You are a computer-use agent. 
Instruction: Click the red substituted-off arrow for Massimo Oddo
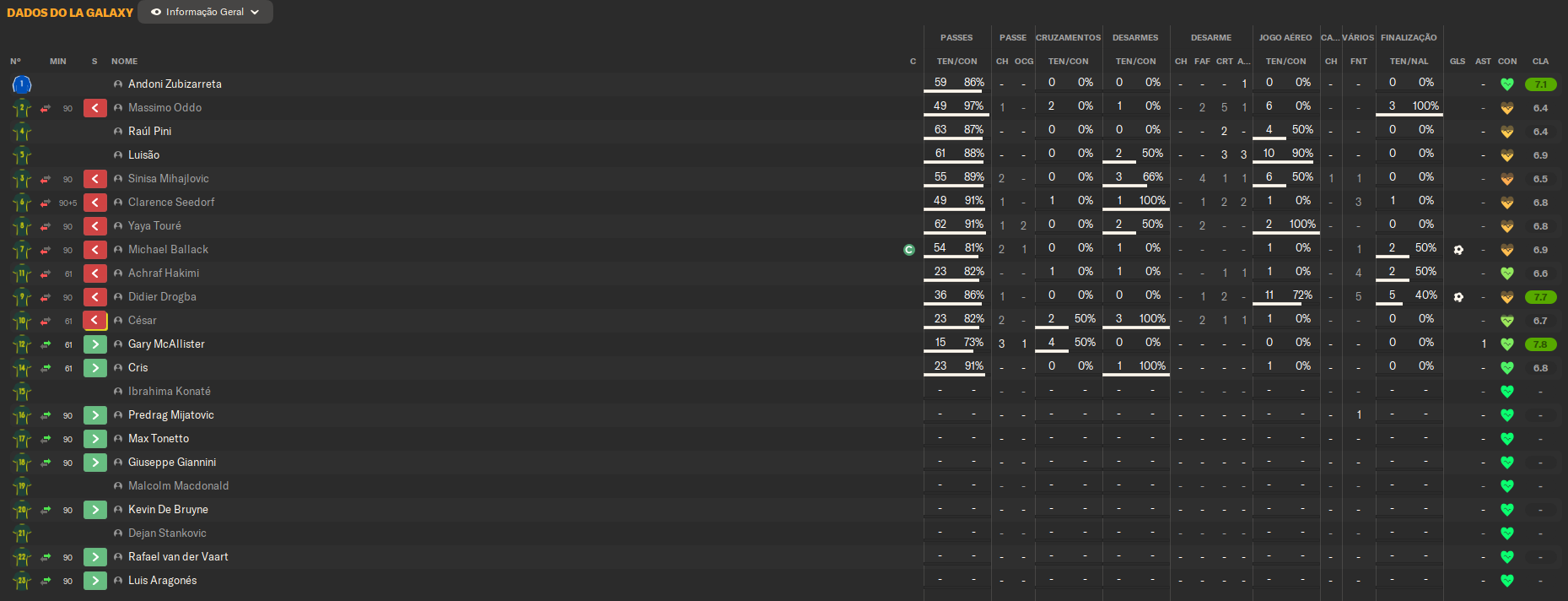(95, 108)
